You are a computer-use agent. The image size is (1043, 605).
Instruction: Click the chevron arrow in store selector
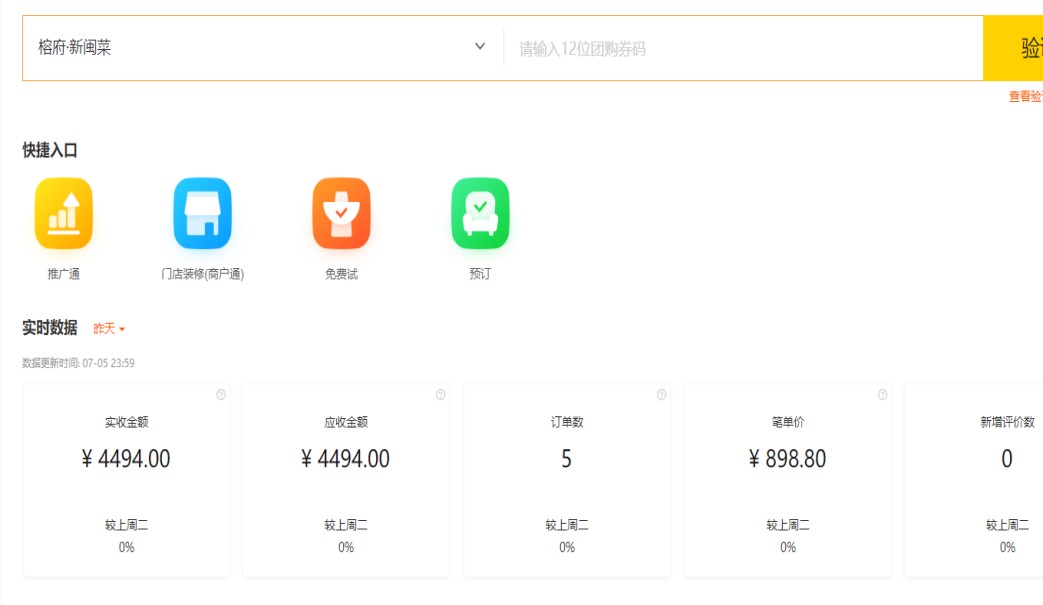pyautogui.click(x=480, y=47)
